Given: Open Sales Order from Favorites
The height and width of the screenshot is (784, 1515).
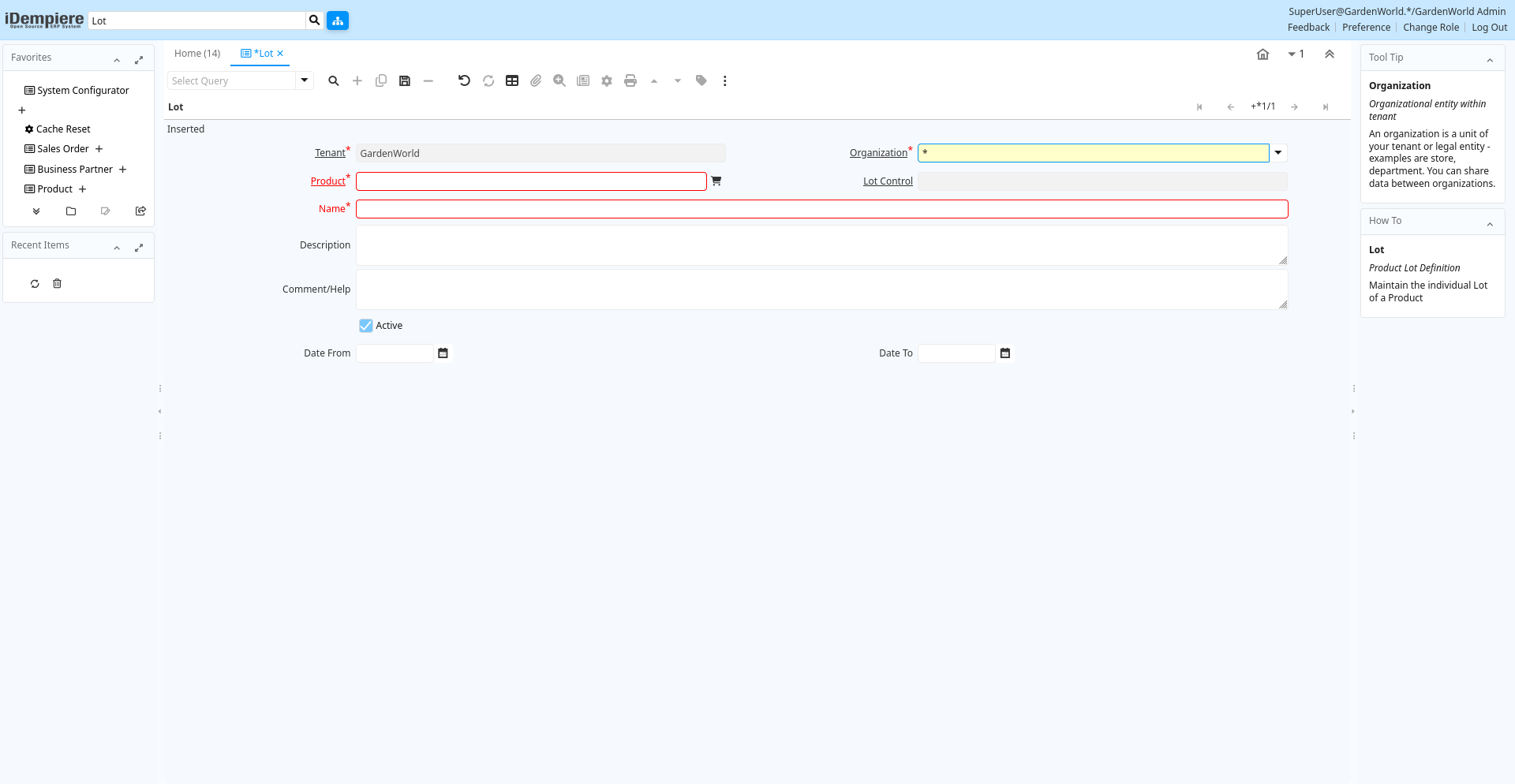Looking at the screenshot, I should coord(63,149).
